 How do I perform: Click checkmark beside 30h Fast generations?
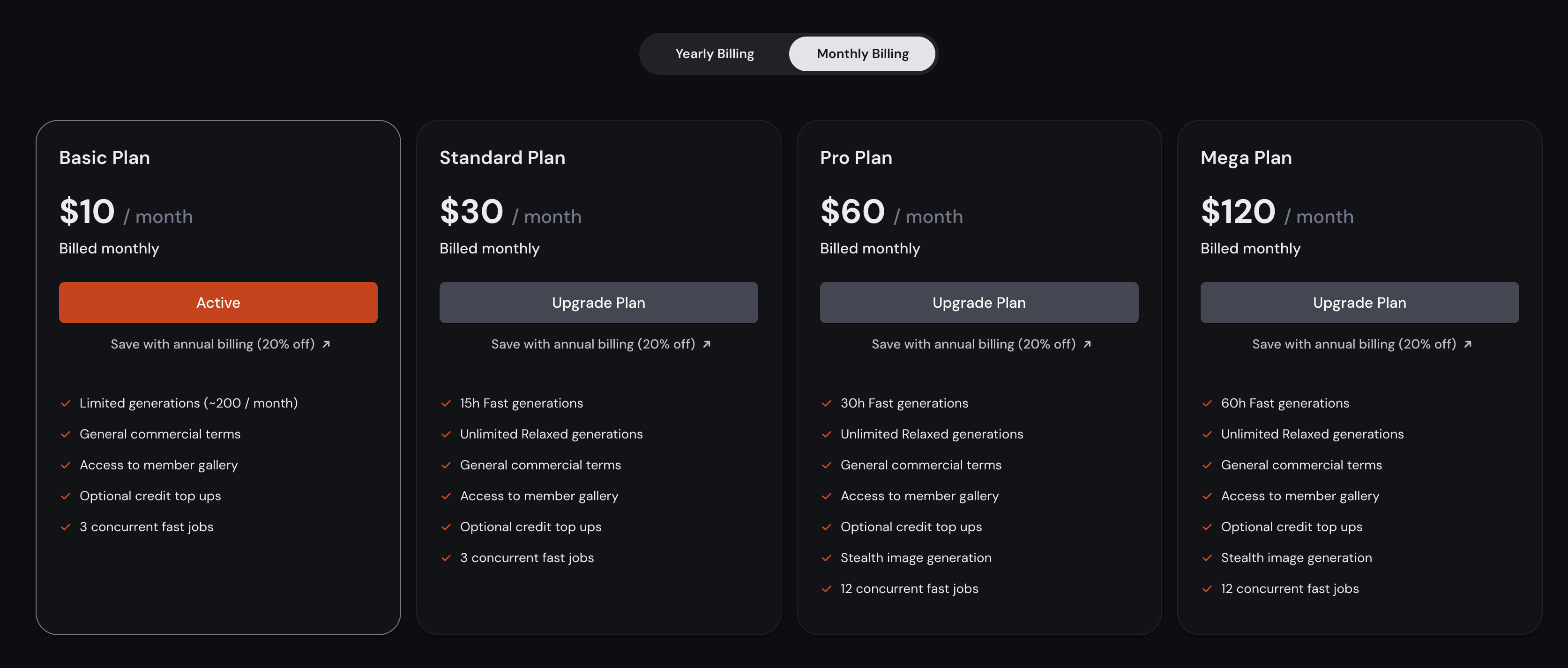pyautogui.click(x=827, y=403)
